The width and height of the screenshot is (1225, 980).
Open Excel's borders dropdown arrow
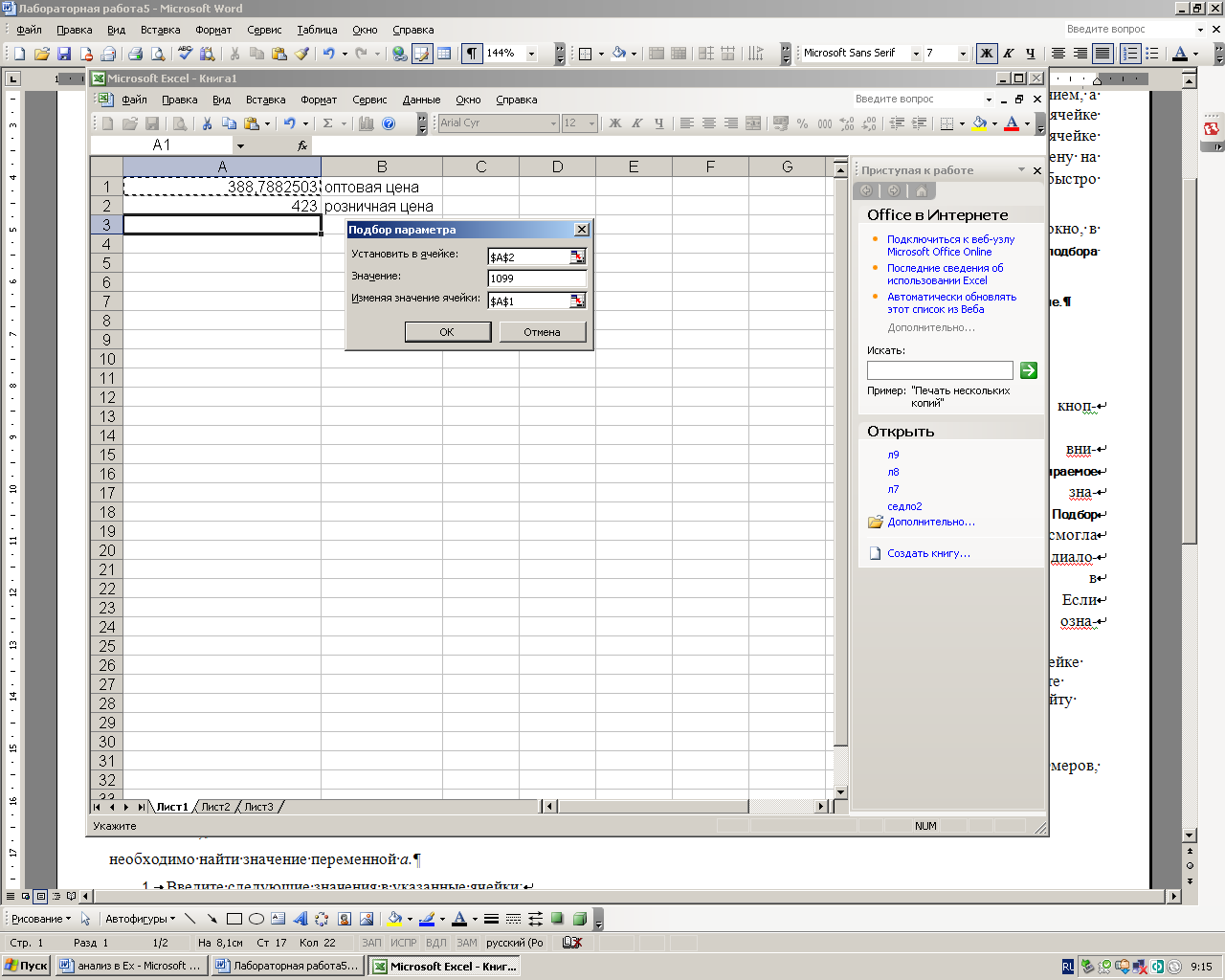click(962, 123)
